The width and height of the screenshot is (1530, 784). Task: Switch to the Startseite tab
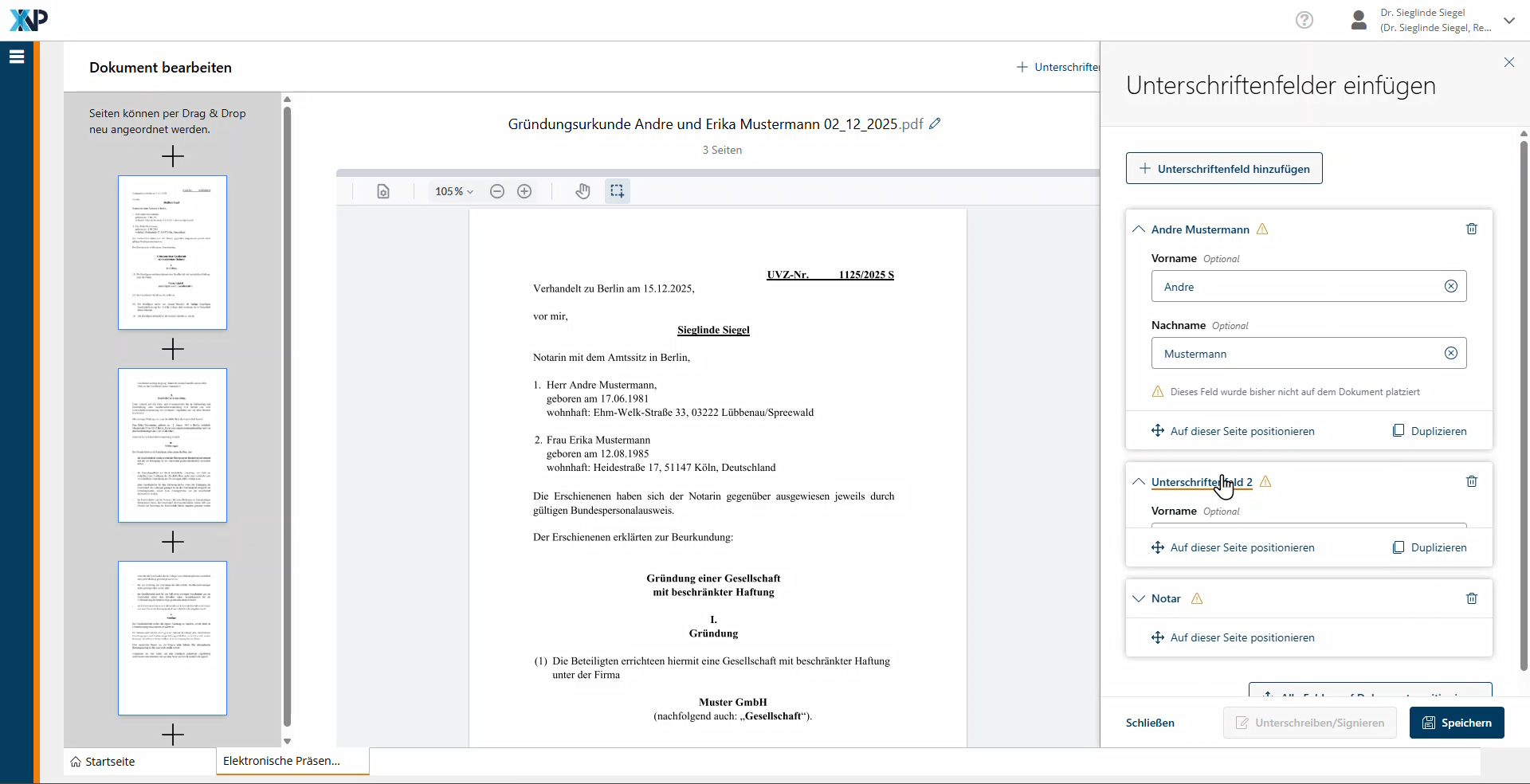pyautogui.click(x=103, y=762)
